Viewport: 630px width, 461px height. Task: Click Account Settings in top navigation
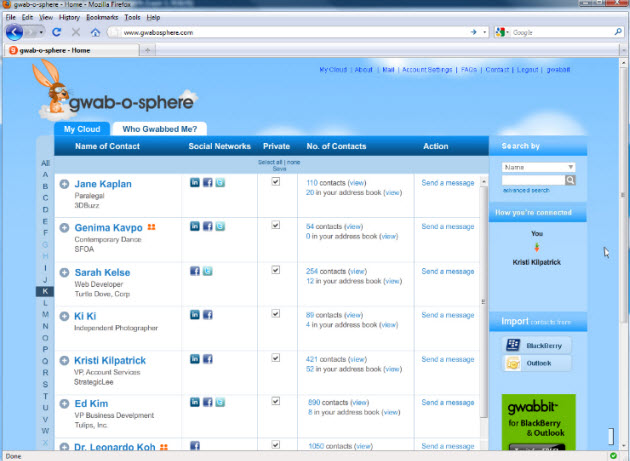tap(427, 70)
